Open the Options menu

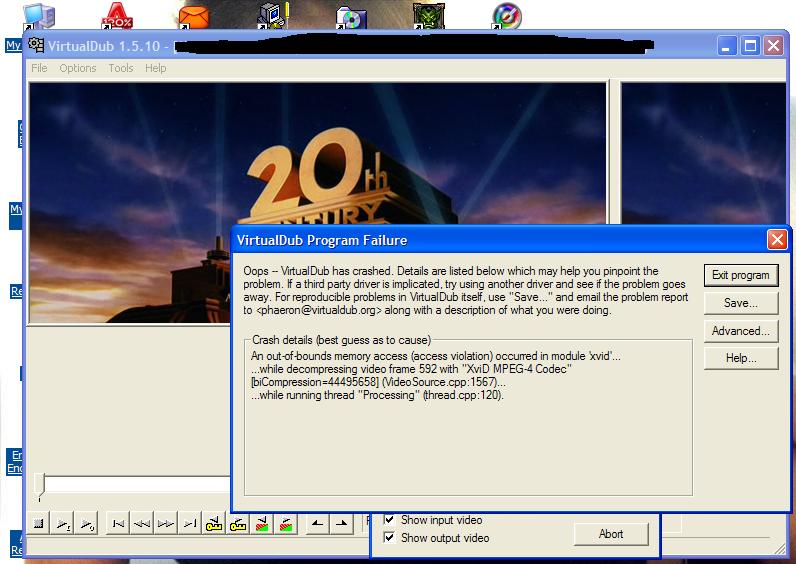78,68
